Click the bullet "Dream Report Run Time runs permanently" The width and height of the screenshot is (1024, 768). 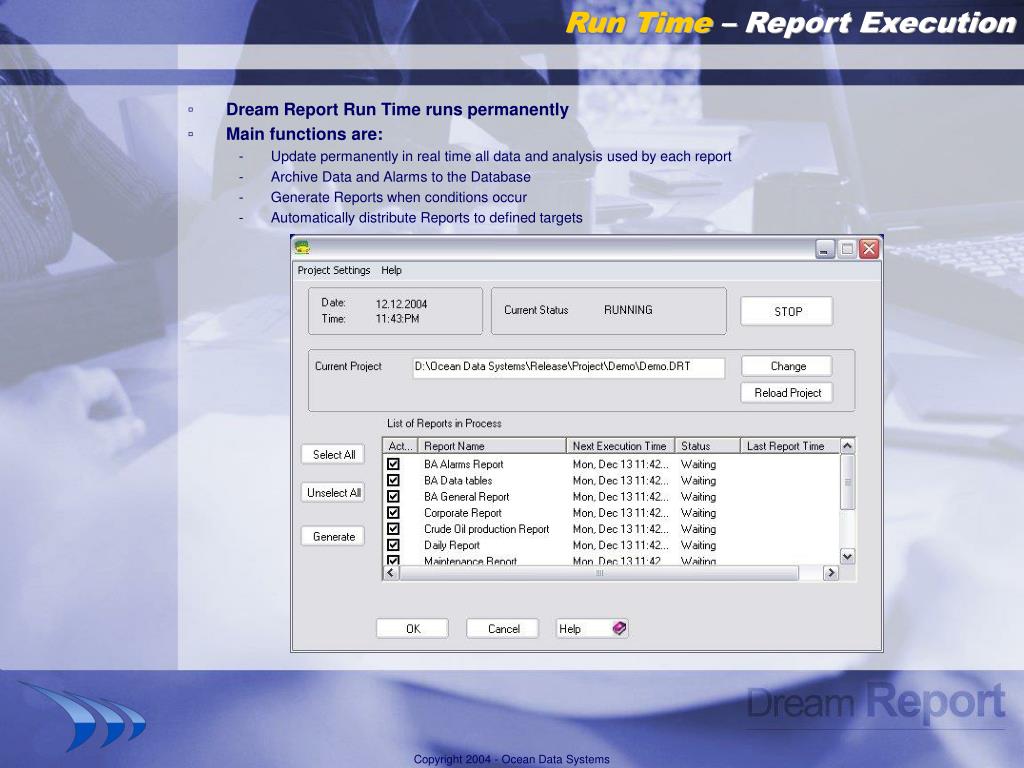coord(397,109)
